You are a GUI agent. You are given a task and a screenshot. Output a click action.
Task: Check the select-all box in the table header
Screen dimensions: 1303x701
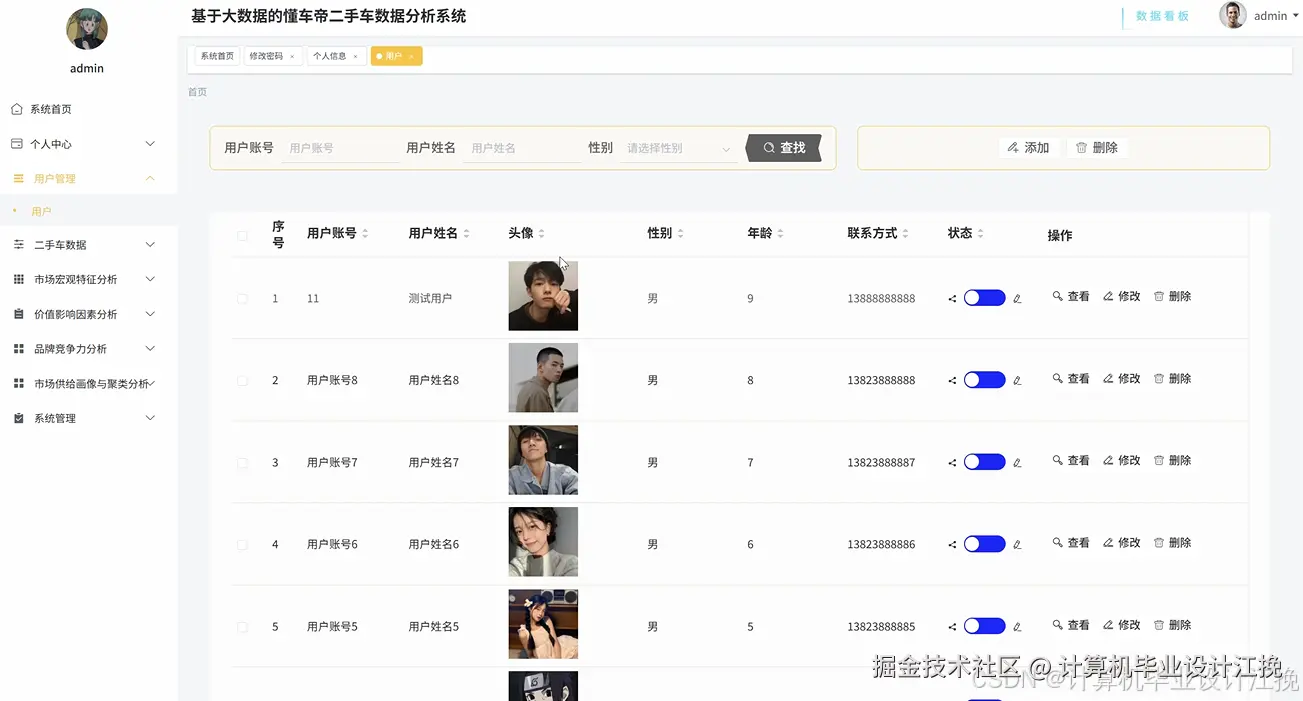tap(242, 236)
